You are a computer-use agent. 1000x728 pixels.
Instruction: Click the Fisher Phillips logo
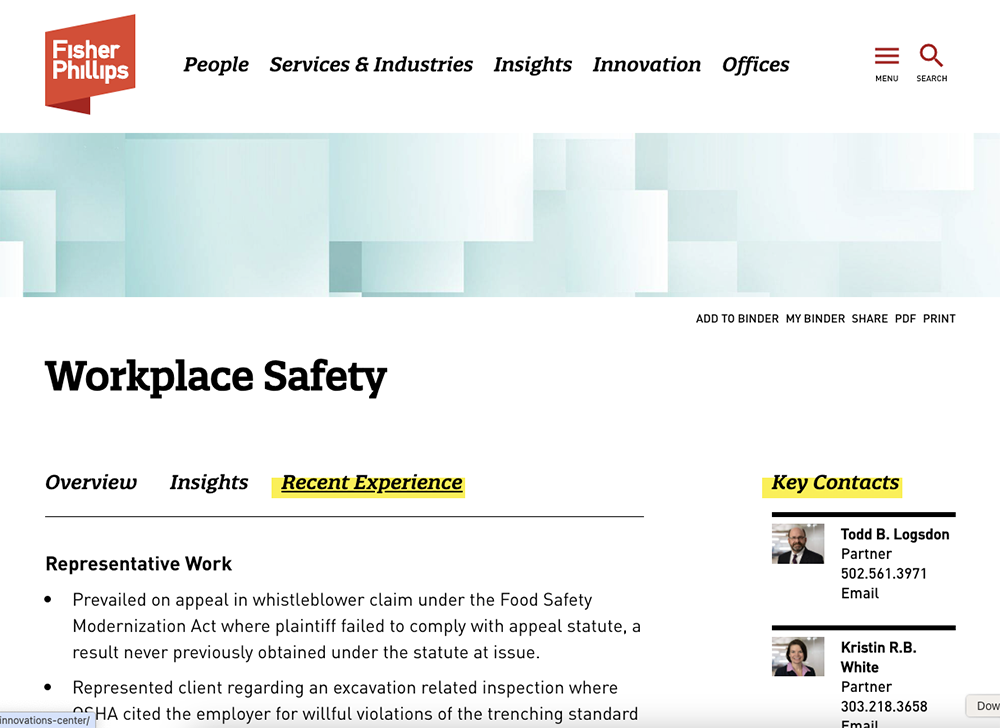pyautogui.click(x=90, y=63)
